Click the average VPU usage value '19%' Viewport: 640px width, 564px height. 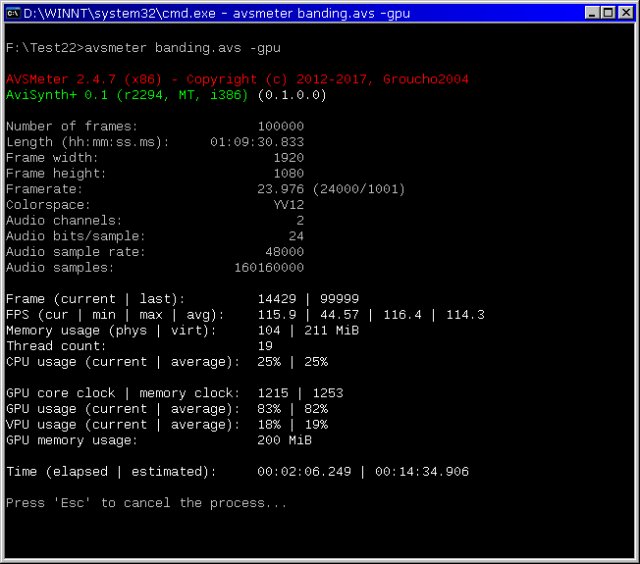(316, 425)
